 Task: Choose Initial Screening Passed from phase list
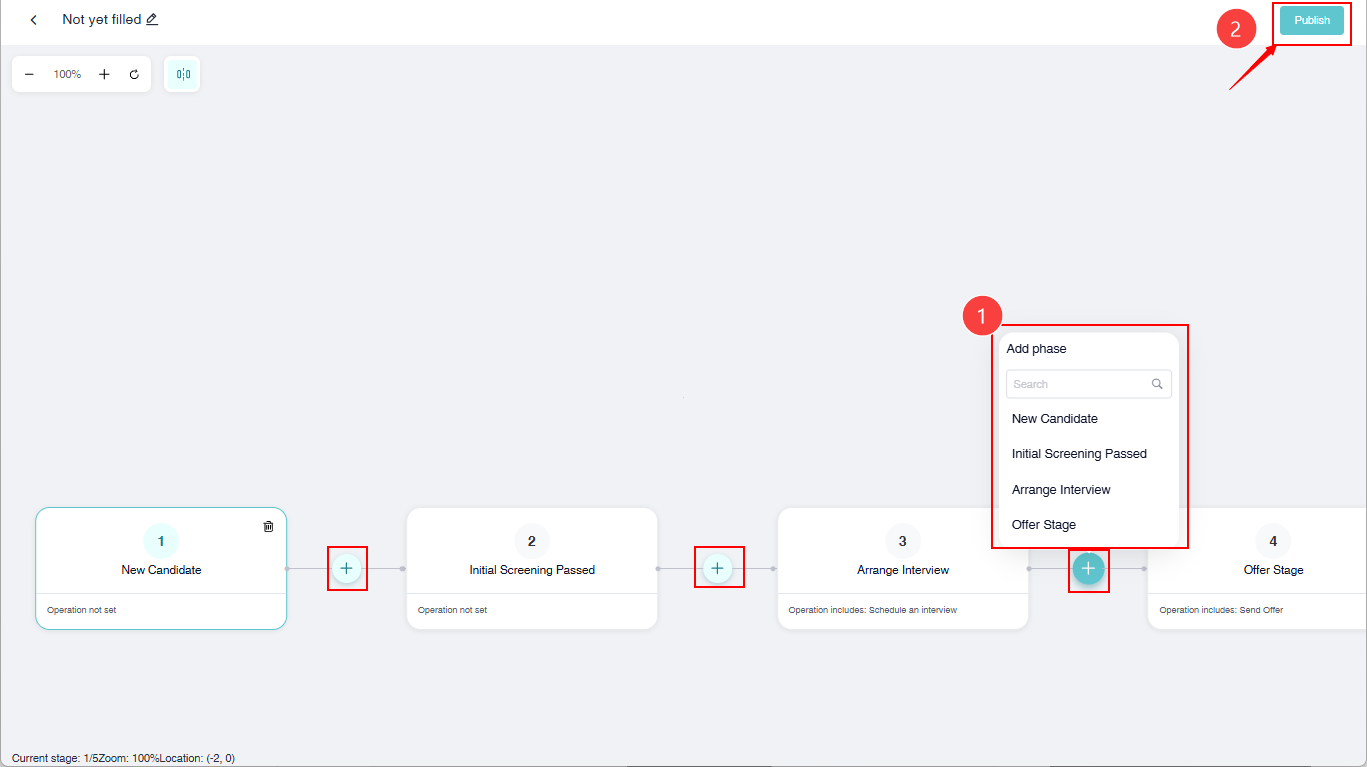pyautogui.click(x=1079, y=454)
